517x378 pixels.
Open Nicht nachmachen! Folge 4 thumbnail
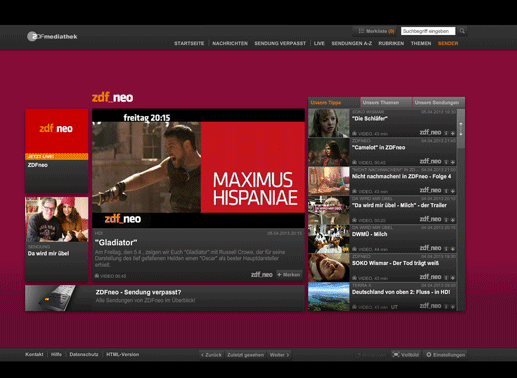coord(329,181)
